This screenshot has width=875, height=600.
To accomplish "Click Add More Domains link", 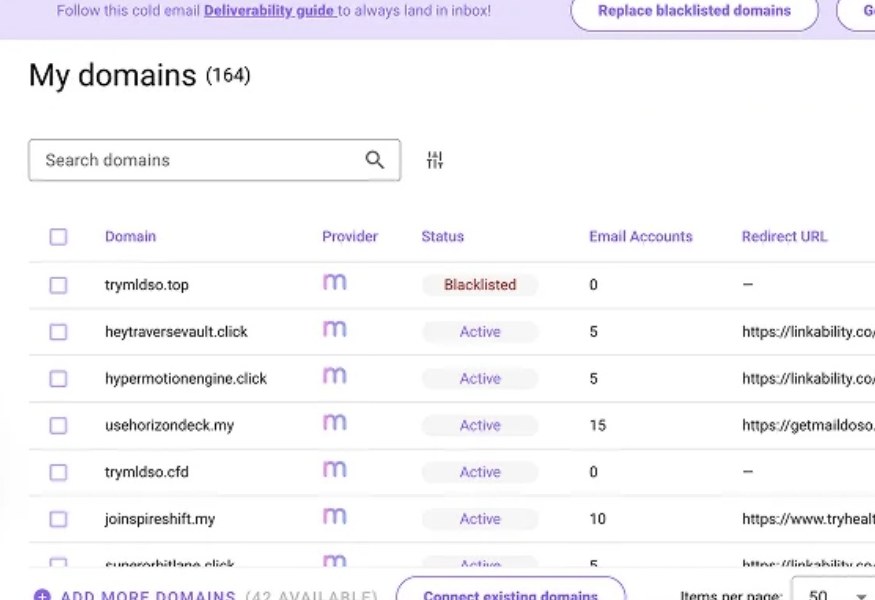I will [x=148, y=595].
